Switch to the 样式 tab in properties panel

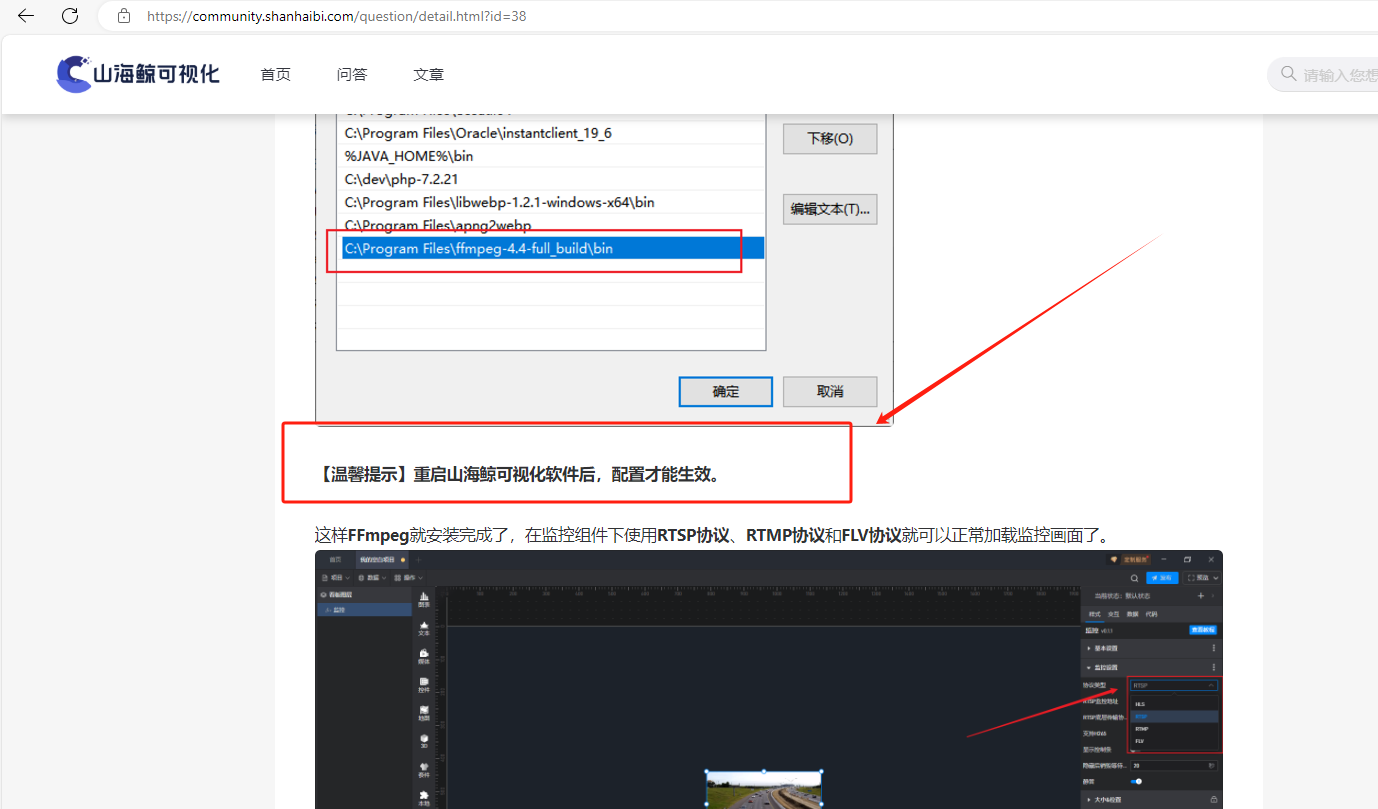(1094, 614)
